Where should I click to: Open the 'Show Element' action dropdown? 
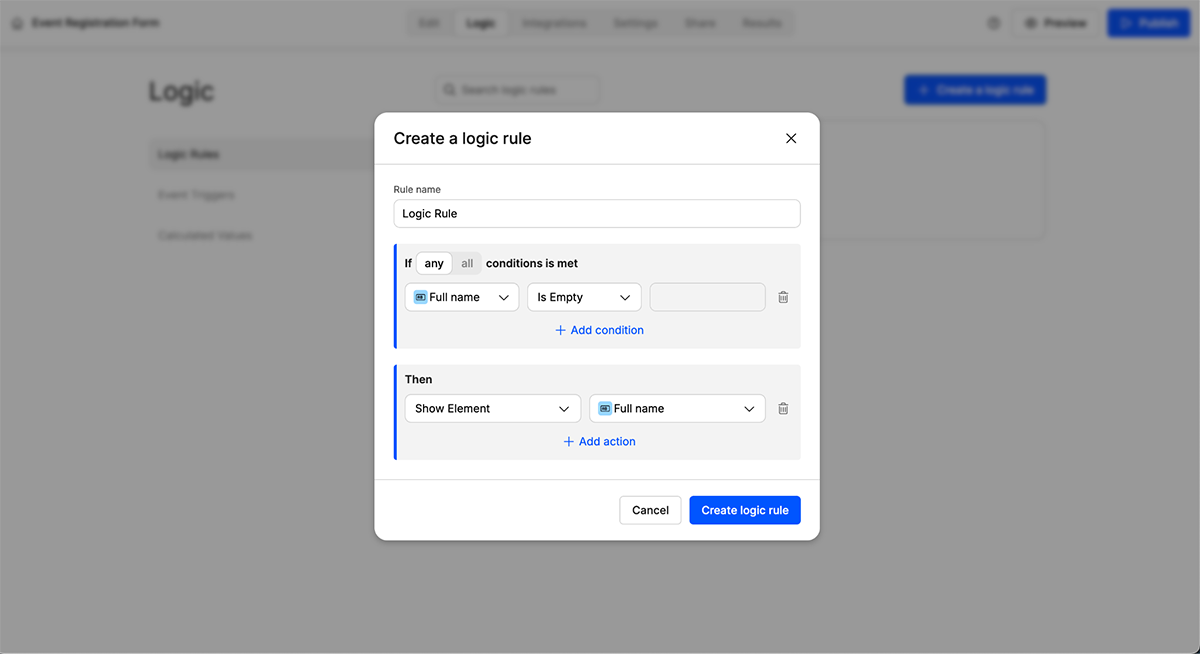pos(492,409)
